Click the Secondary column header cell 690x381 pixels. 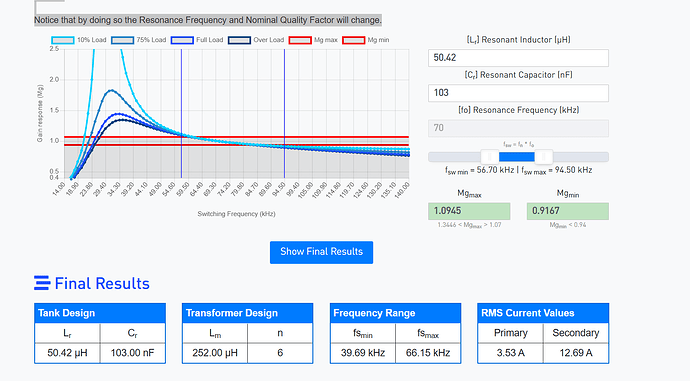tap(576, 333)
